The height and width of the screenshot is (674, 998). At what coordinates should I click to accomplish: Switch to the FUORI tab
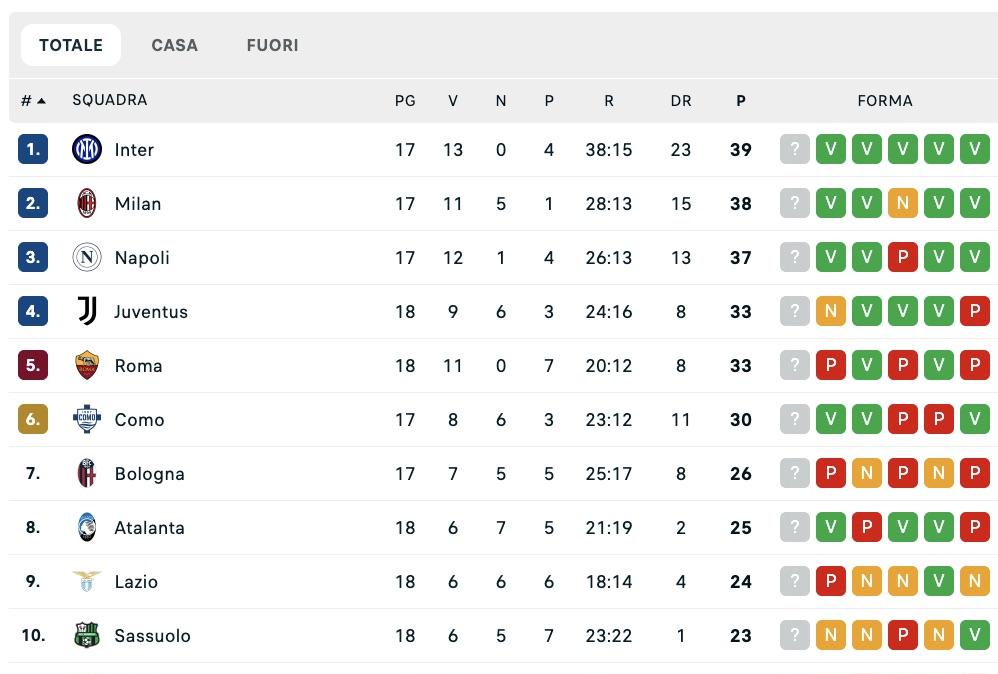272,45
